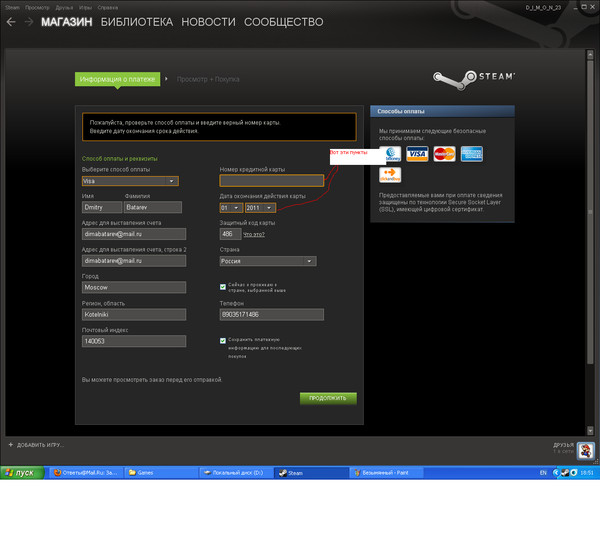This screenshot has width=600, height=534.
Task: Open payment method dropdown showing Visa
Action: click(x=130, y=181)
